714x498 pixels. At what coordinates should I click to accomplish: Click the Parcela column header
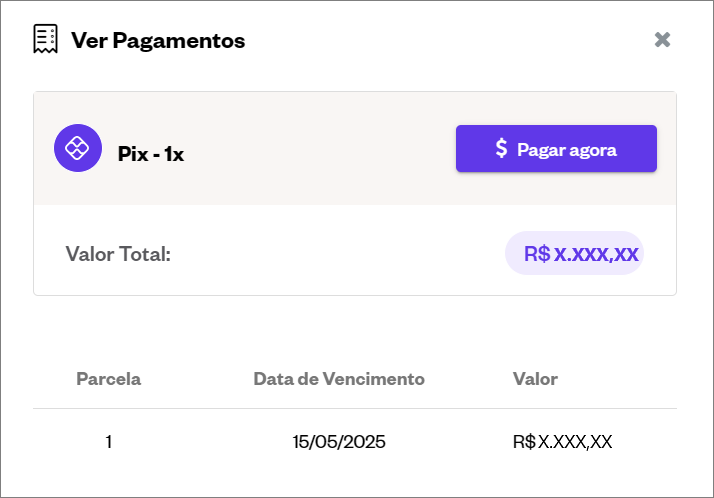pyautogui.click(x=108, y=379)
